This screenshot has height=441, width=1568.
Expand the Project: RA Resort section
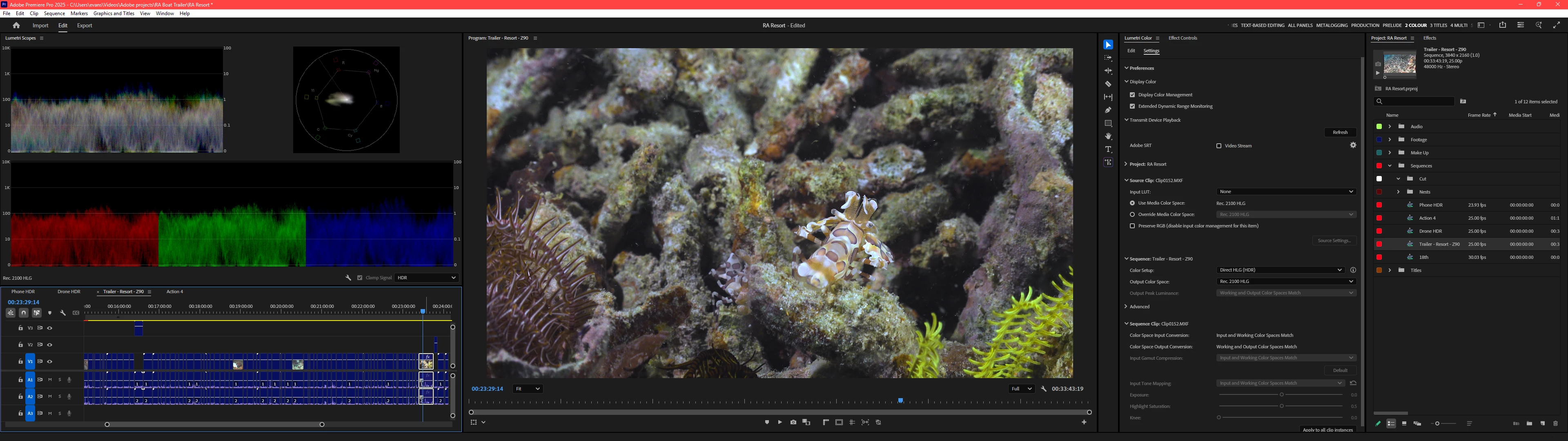point(1126,164)
